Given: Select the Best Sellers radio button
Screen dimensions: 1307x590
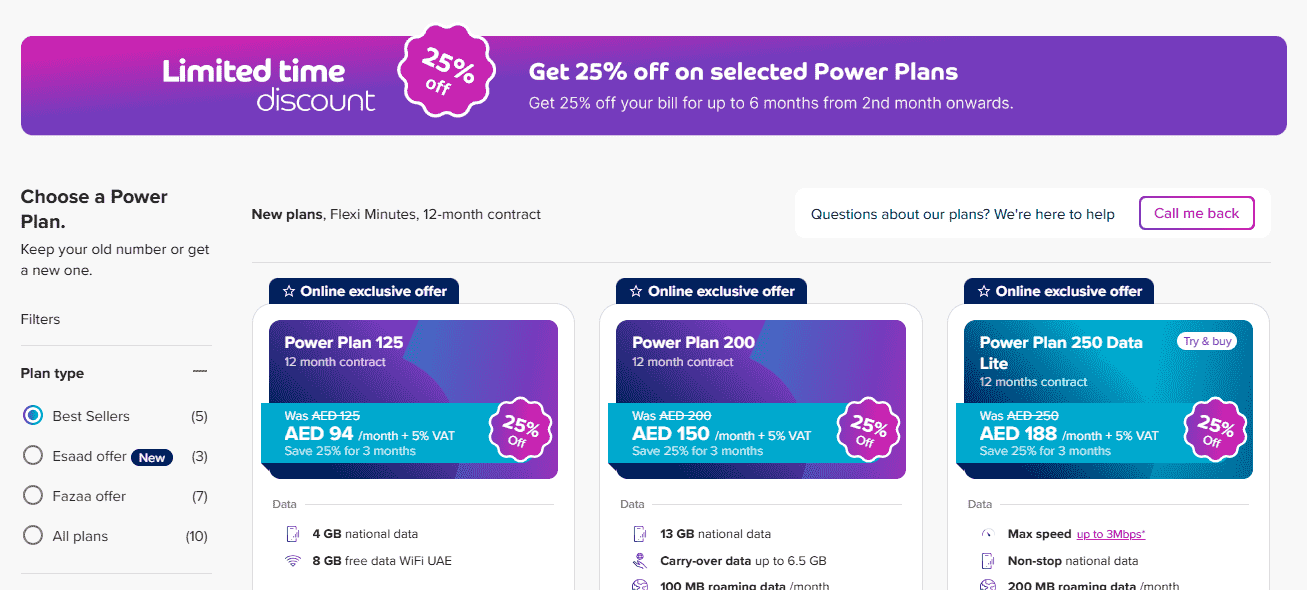Looking at the screenshot, I should click(x=35, y=415).
